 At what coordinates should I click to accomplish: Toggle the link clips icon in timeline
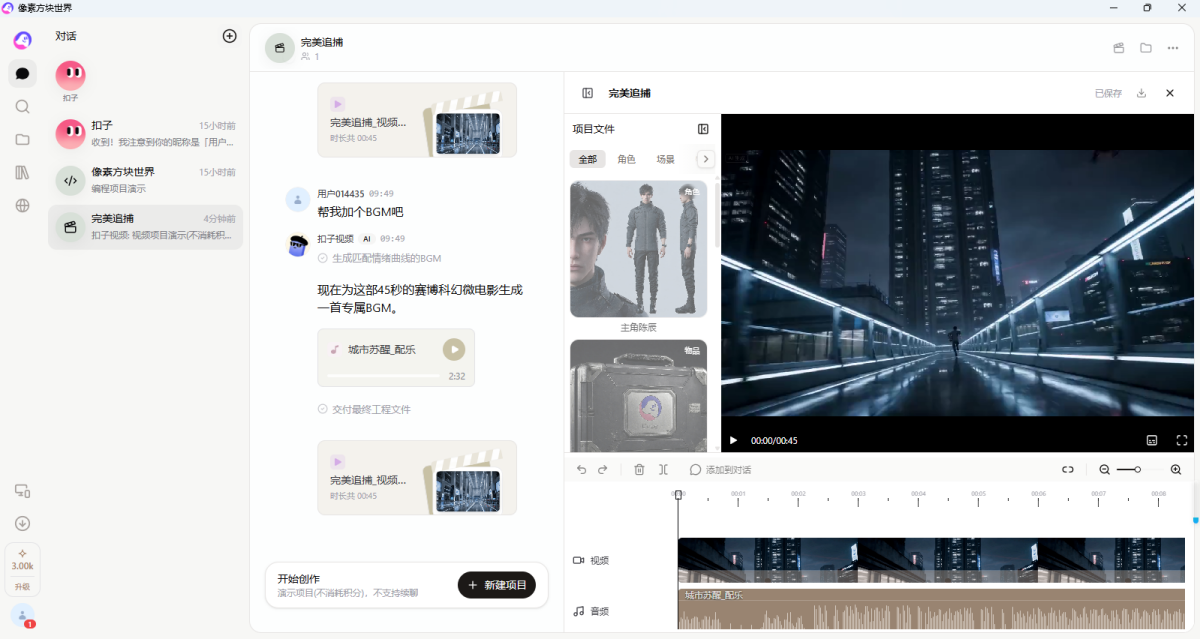click(x=1068, y=469)
